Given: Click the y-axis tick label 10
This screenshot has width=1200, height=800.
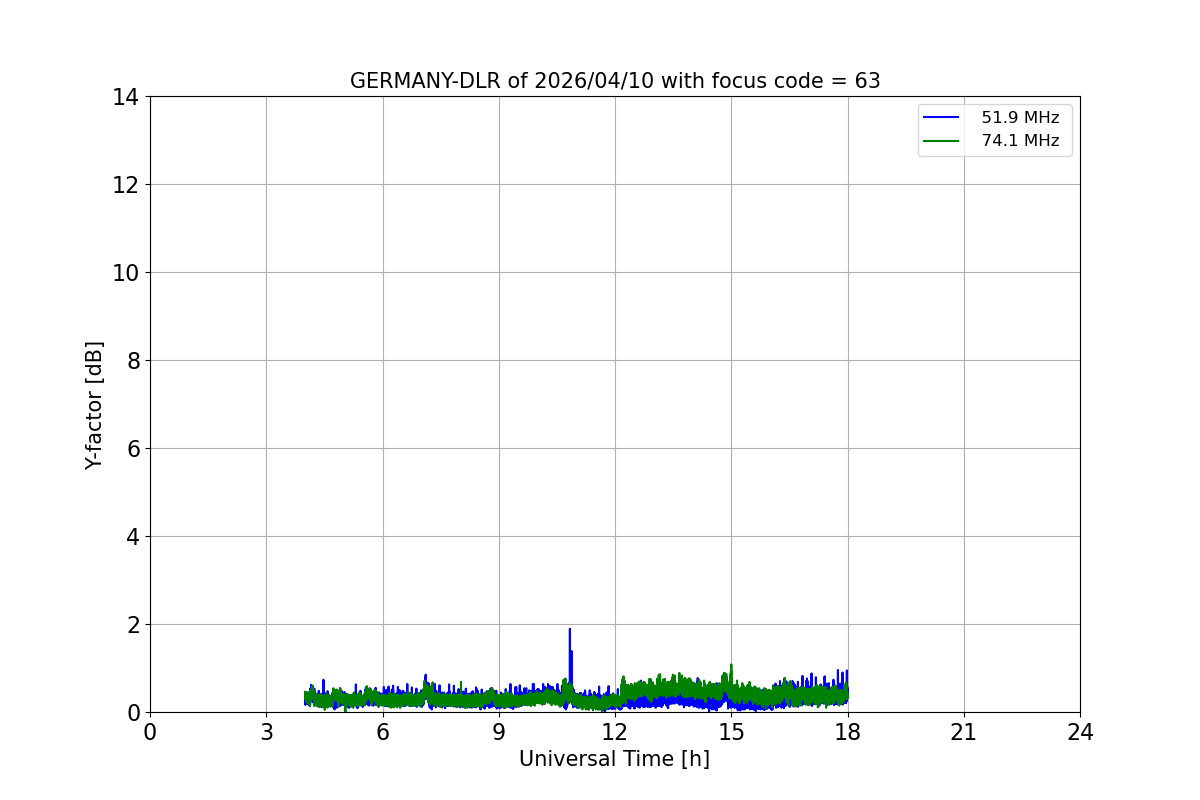Looking at the screenshot, I should pos(126,273).
